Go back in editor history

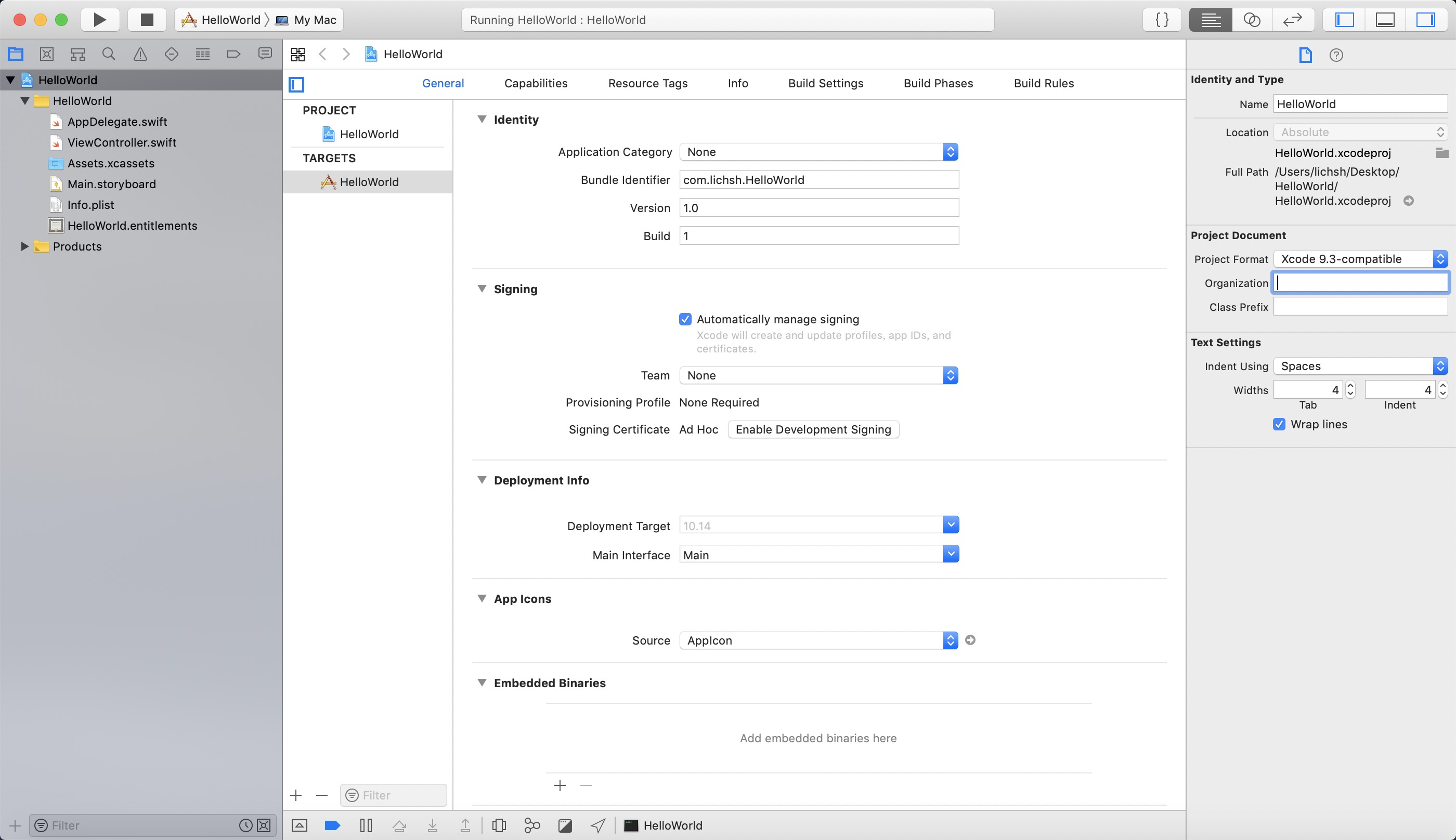click(322, 54)
